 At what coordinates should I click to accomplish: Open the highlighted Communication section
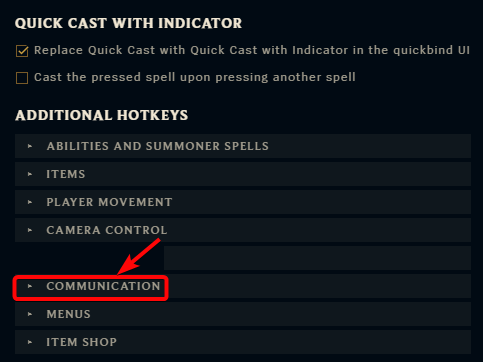(x=243, y=286)
